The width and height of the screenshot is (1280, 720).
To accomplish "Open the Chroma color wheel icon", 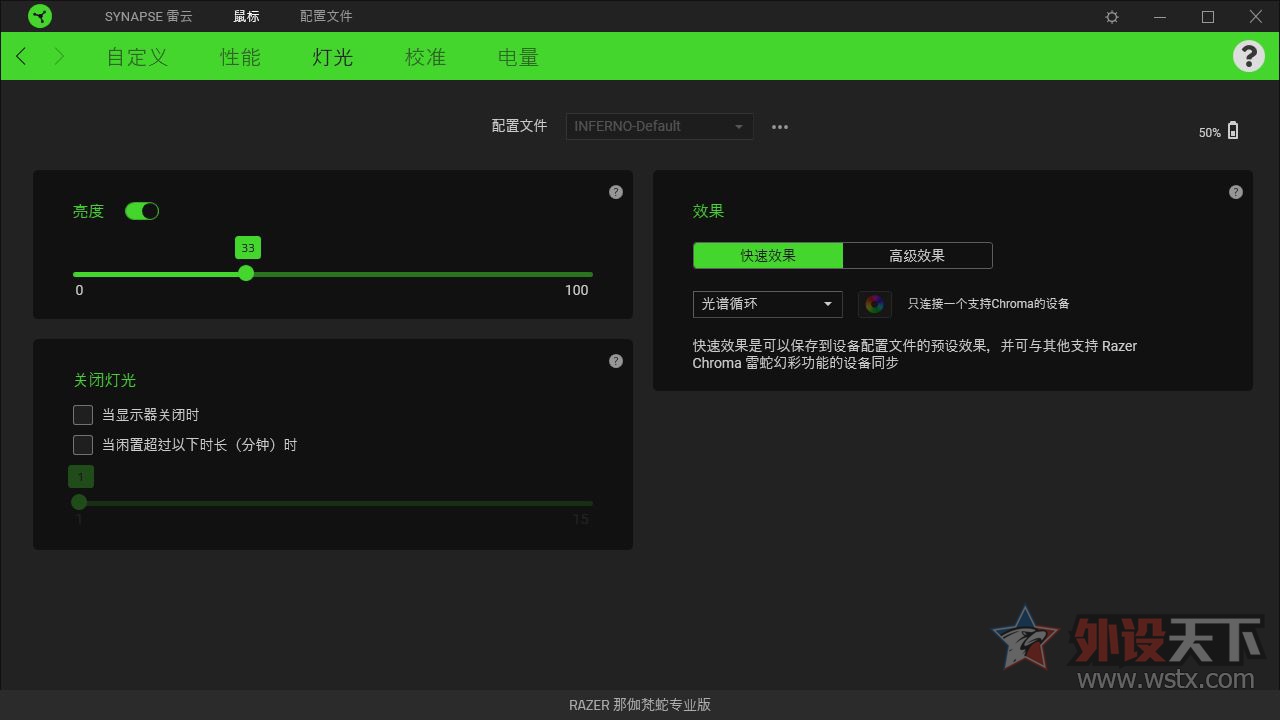I will (874, 304).
